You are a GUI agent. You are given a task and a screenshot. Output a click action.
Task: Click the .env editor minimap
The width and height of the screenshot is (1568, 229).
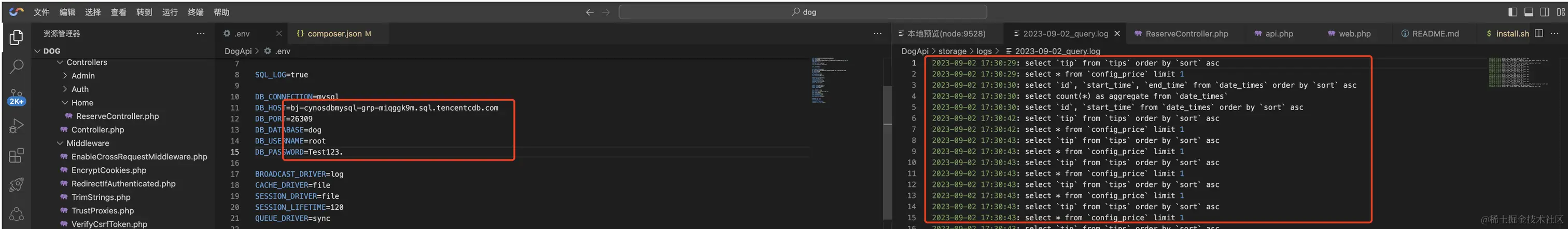(x=829, y=80)
